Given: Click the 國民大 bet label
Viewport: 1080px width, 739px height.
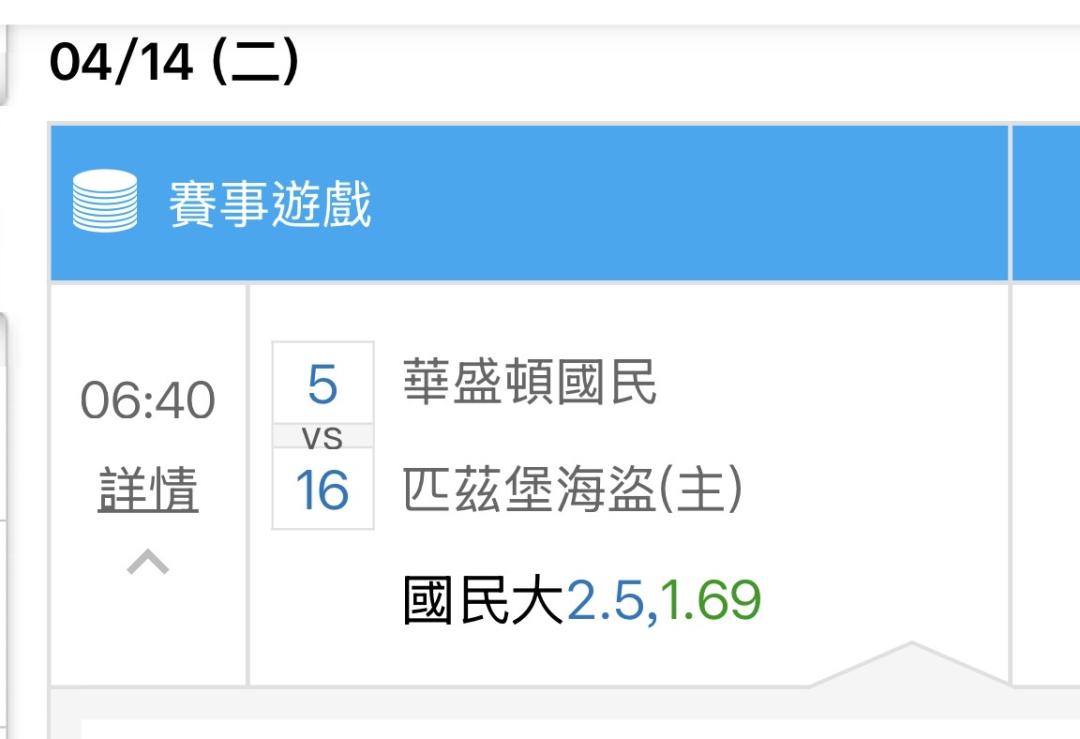Looking at the screenshot, I should coord(484,600).
